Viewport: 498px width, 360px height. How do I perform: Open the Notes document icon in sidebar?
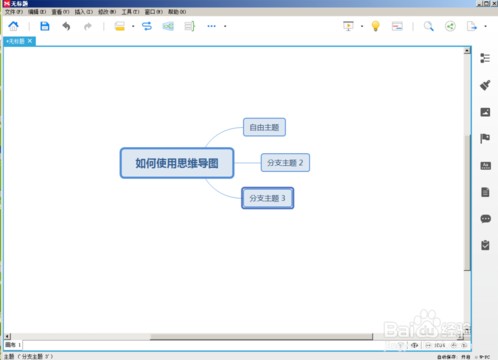click(485, 192)
